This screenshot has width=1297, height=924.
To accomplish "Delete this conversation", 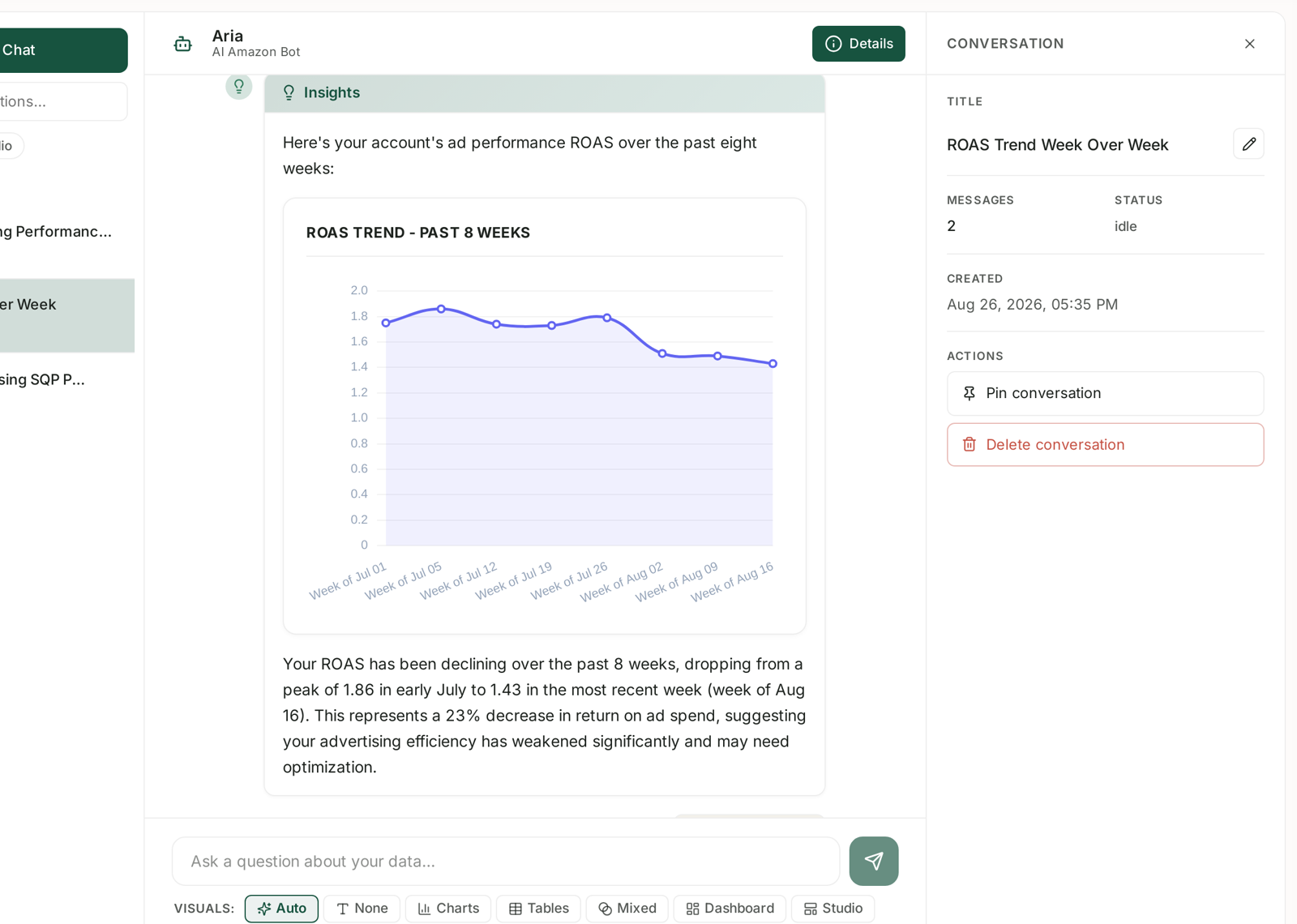I will tap(1105, 444).
